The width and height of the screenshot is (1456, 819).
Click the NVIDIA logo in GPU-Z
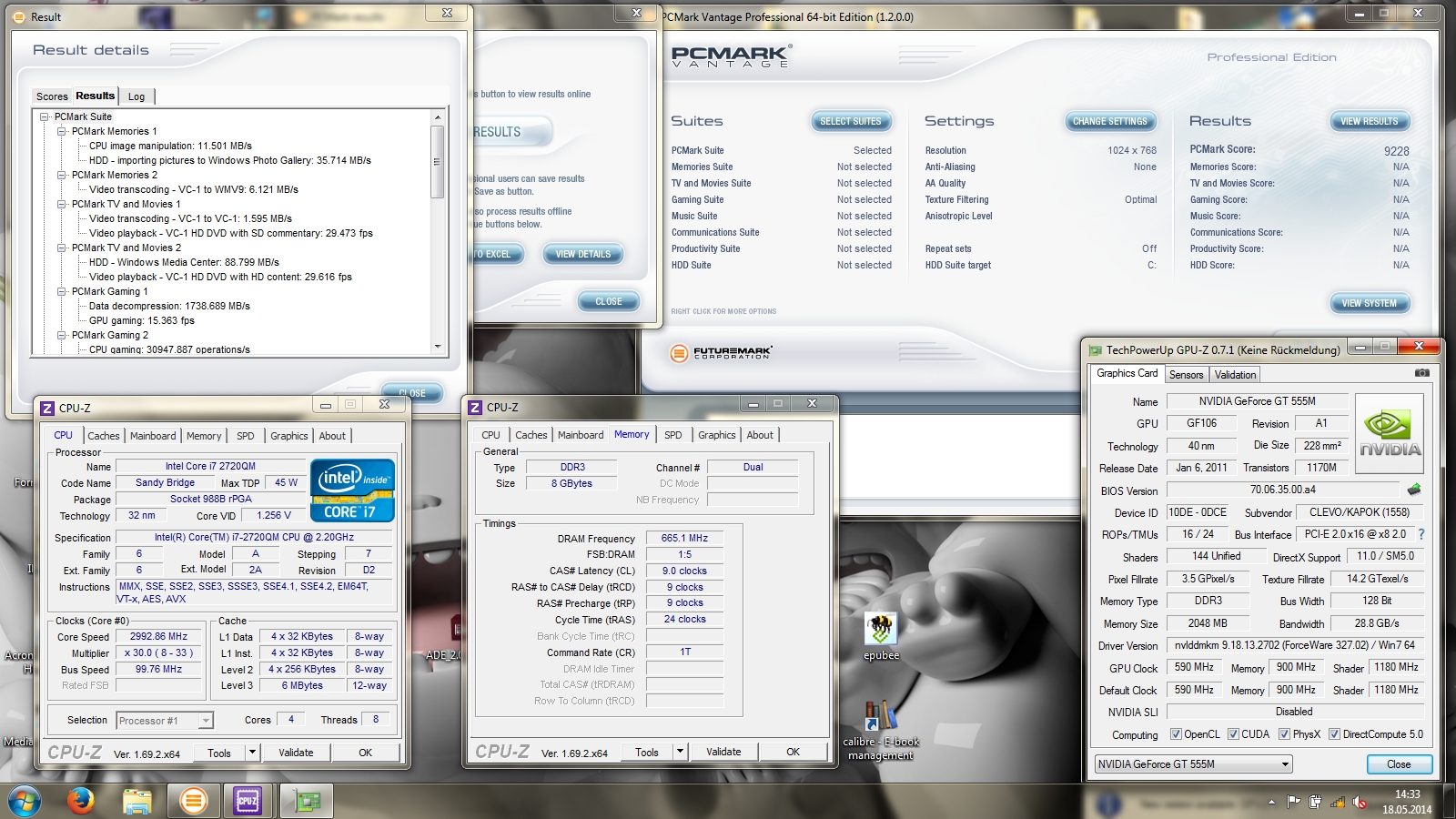tap(1390, 433)
